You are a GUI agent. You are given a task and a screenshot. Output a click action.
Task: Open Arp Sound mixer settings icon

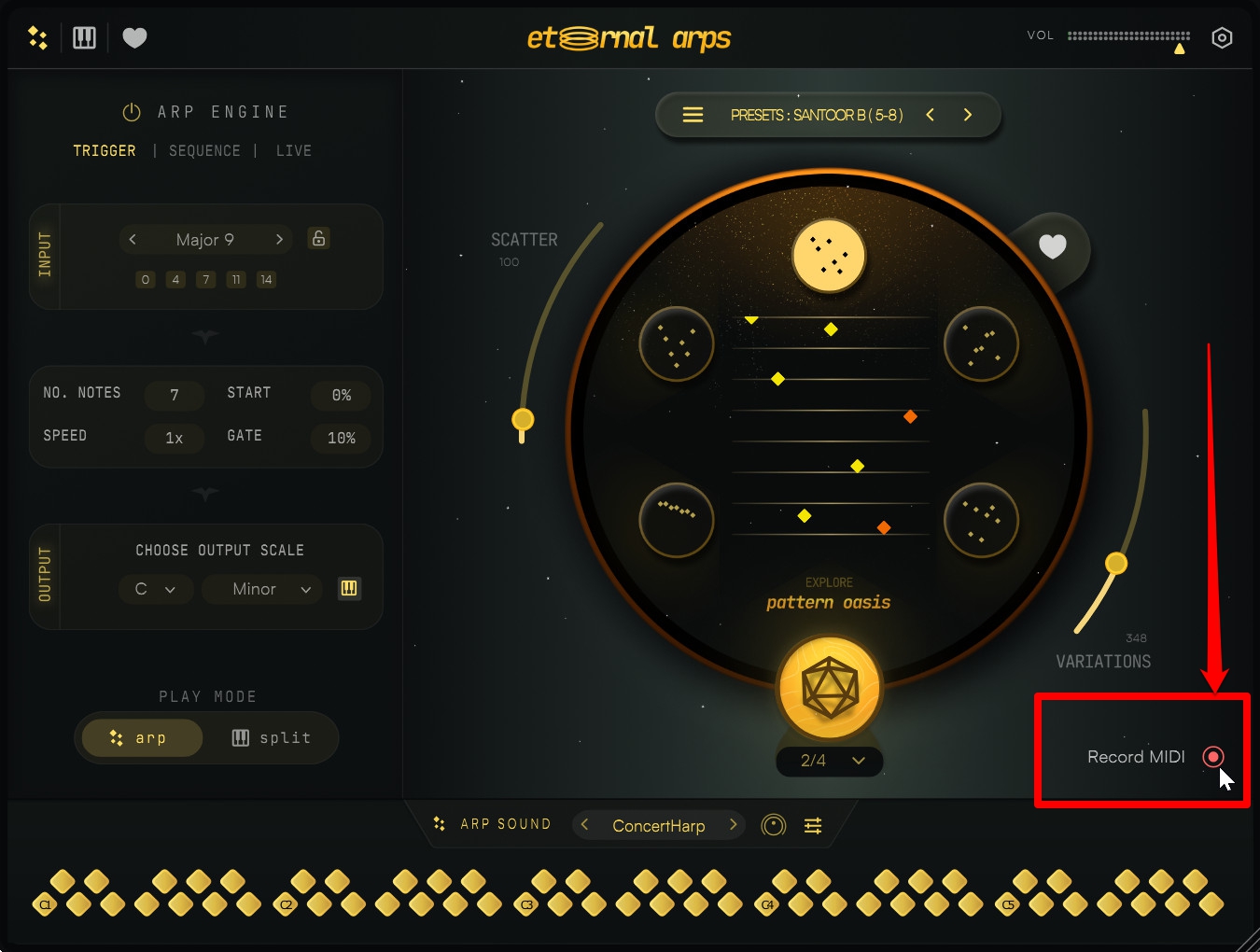click(x=813, y=825)
